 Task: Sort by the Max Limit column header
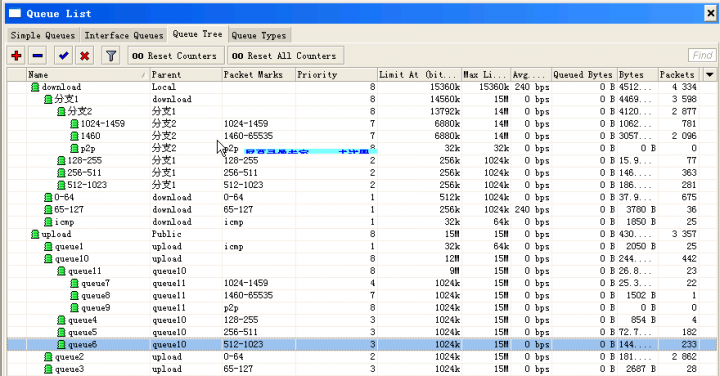point(485,74)
